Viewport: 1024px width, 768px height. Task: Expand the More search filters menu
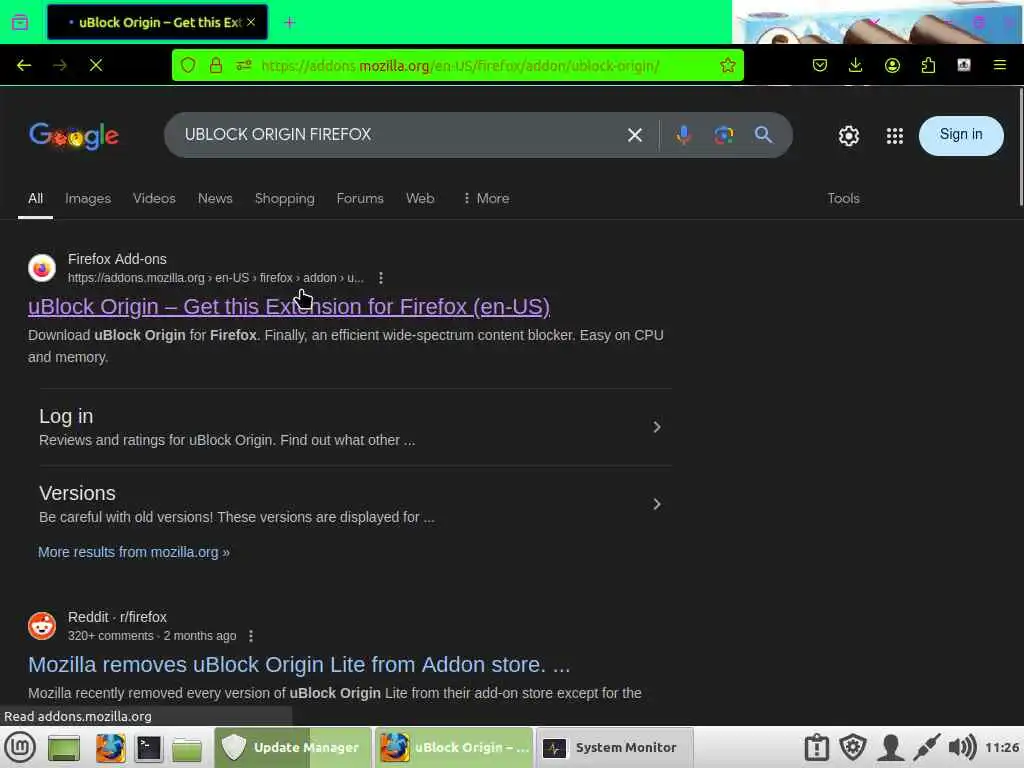(x=486, y=199)
